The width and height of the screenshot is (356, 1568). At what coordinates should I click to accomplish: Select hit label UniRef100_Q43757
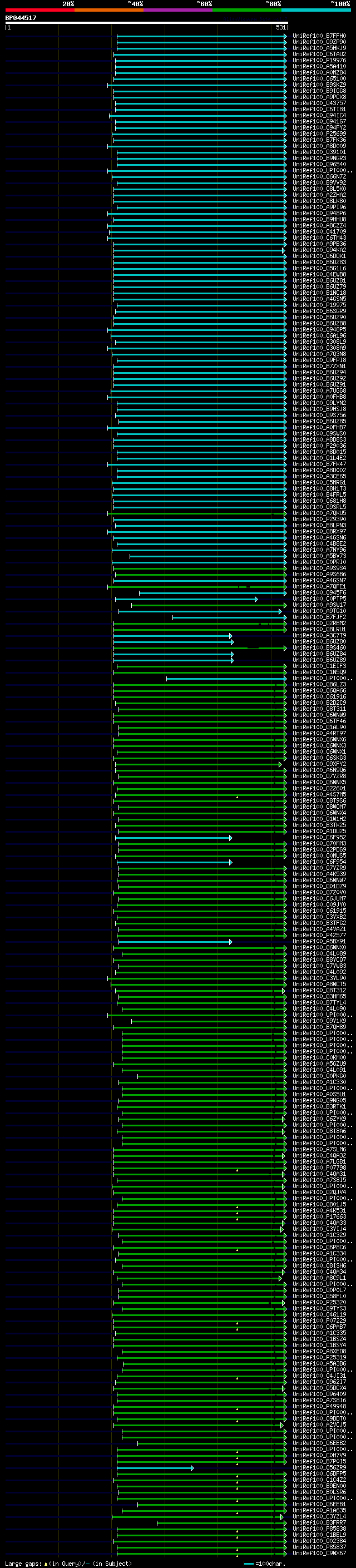319,103
